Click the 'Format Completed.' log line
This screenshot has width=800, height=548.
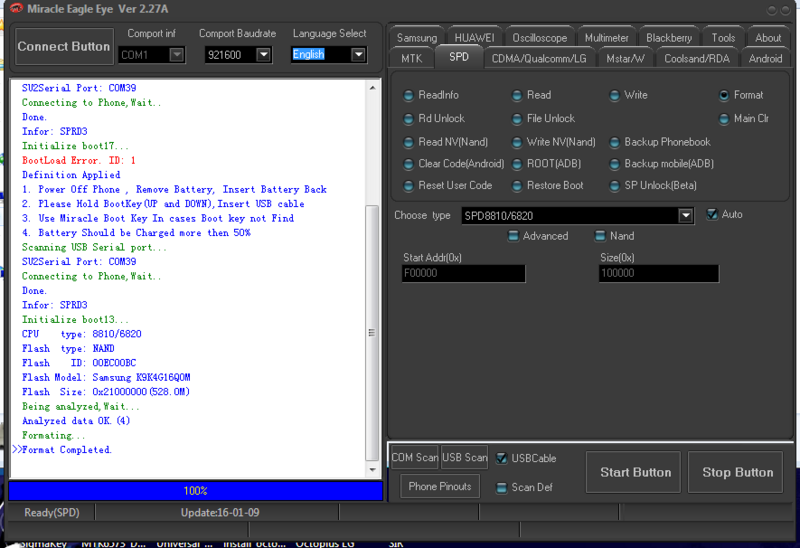click(x=66, y=450)
